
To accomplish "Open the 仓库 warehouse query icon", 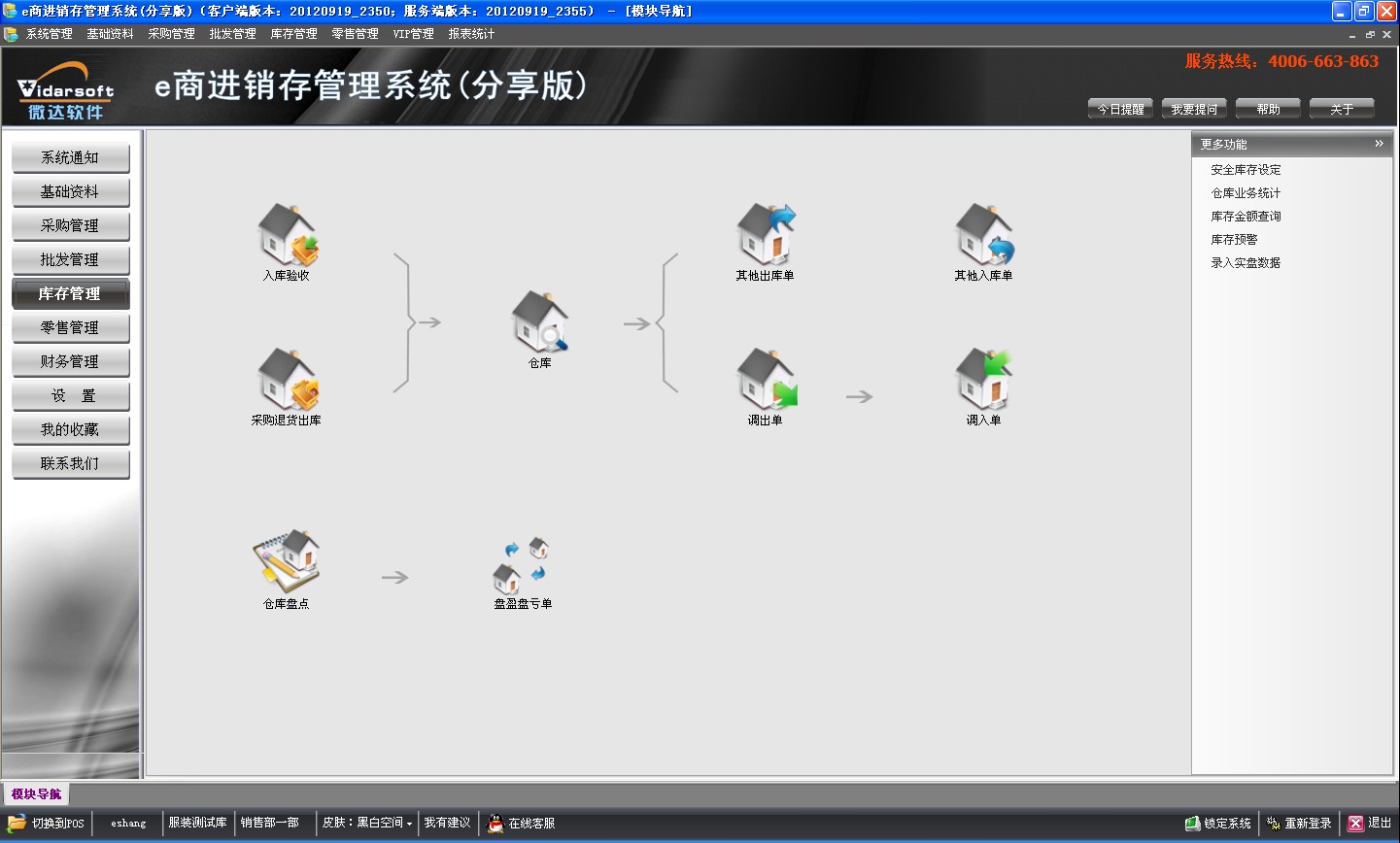I will point(540,321).
